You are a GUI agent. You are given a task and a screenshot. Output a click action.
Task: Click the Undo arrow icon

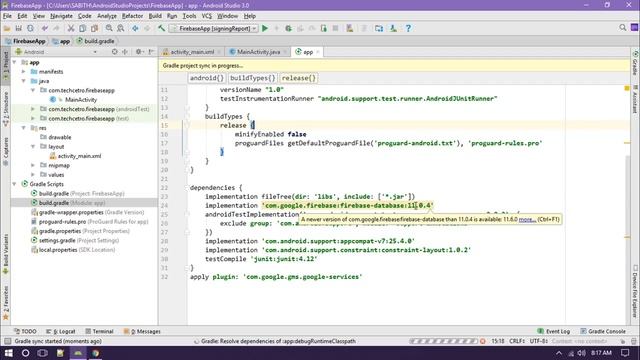pyautogui.click(x=44, y=28)
